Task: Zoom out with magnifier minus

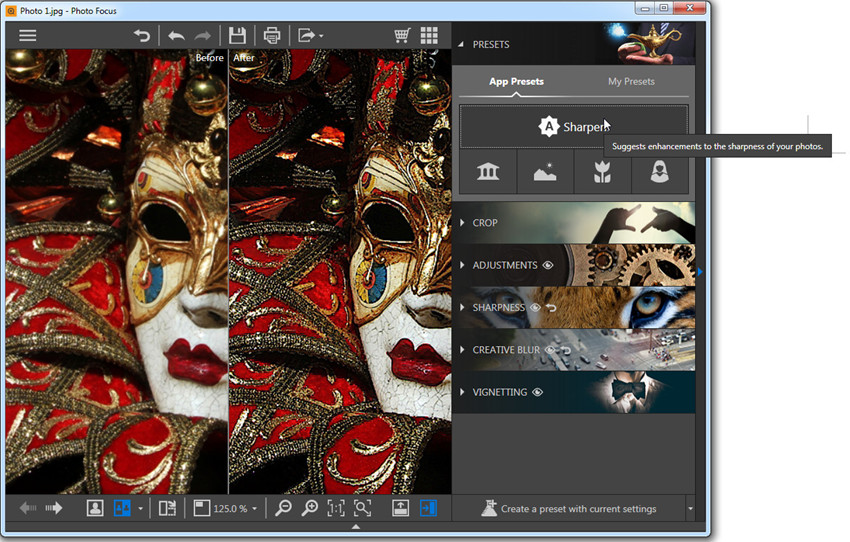Action: point(283,508)
